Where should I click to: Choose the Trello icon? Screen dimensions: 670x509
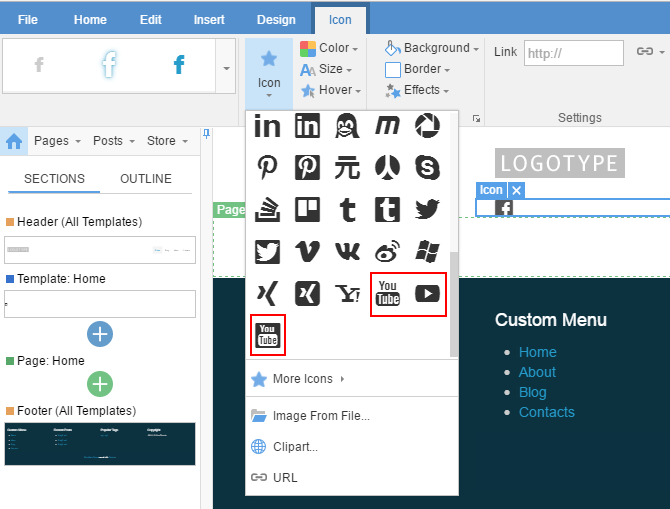(x=307, y=209)
